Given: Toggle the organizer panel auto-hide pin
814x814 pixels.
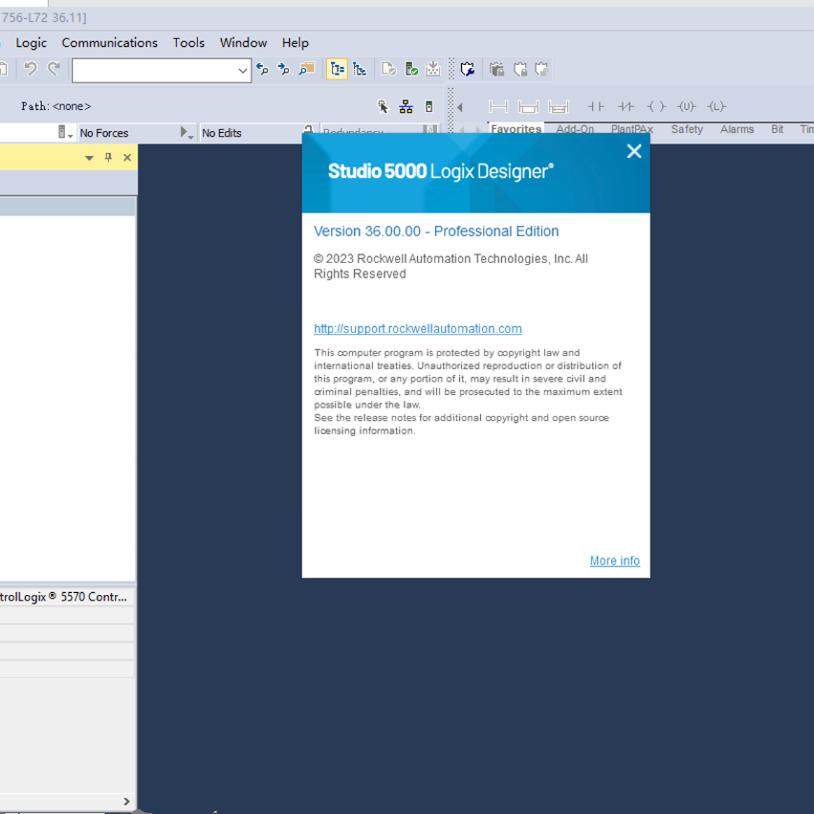Looking at the screenshot, I should 108,157.
